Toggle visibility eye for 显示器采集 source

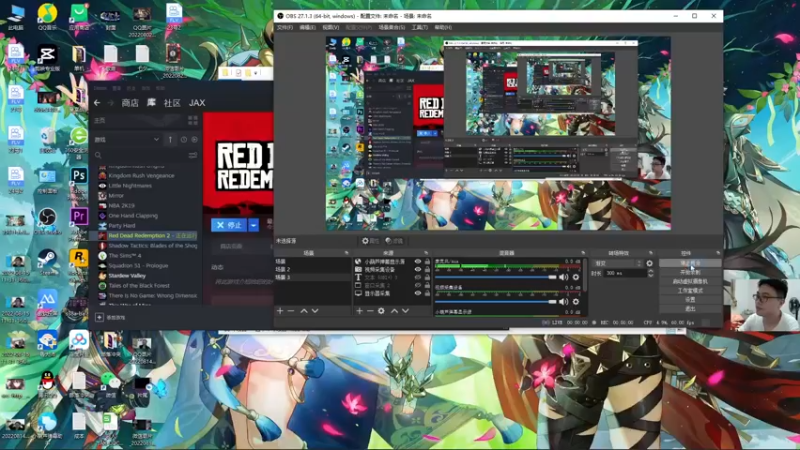point(418,293)
